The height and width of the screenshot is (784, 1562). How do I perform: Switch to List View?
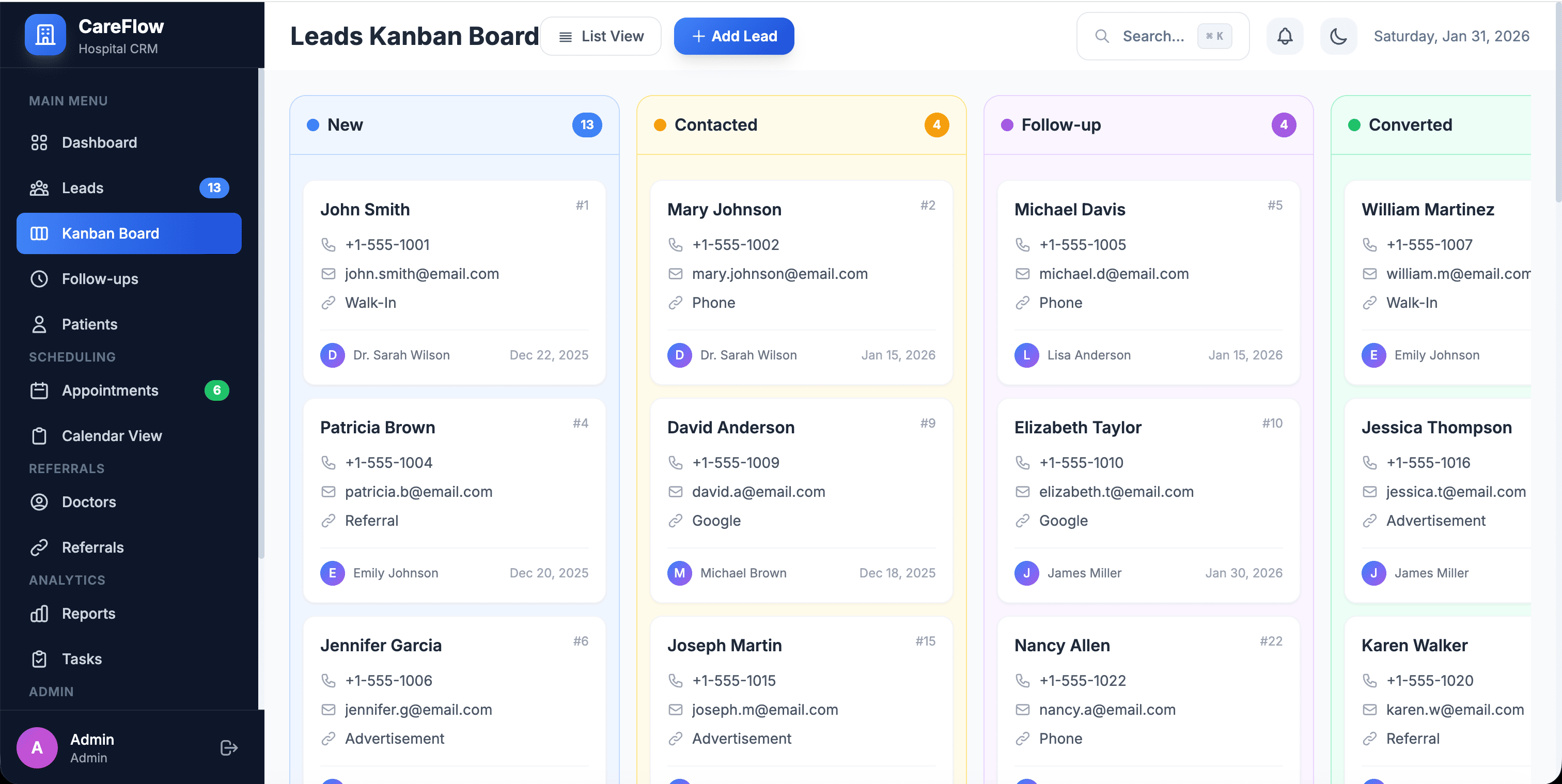pyautogui.click(x=600, y=36)
